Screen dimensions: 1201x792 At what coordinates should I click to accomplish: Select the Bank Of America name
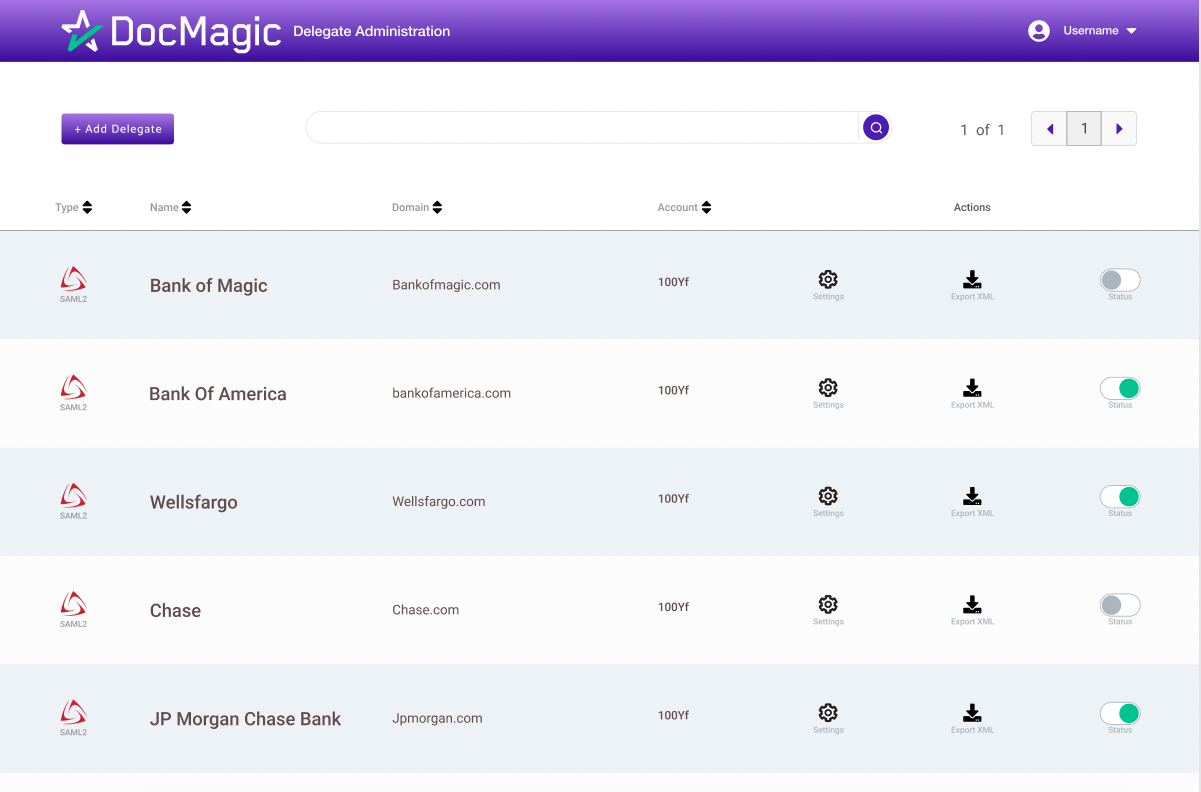[x=218, y=394]
